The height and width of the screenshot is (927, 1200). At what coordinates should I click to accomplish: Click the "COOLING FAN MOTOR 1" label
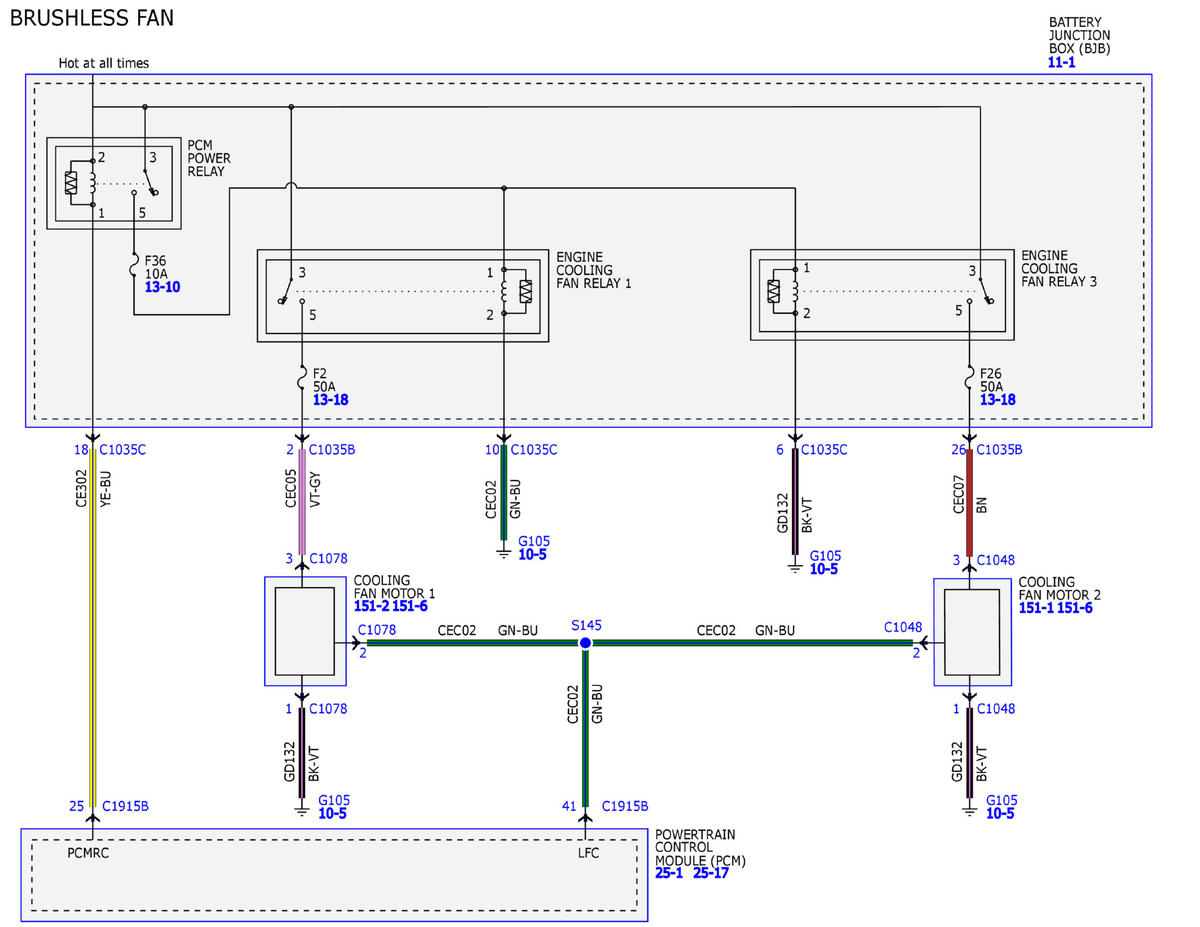pyautogui.click(x=394, y=587)
